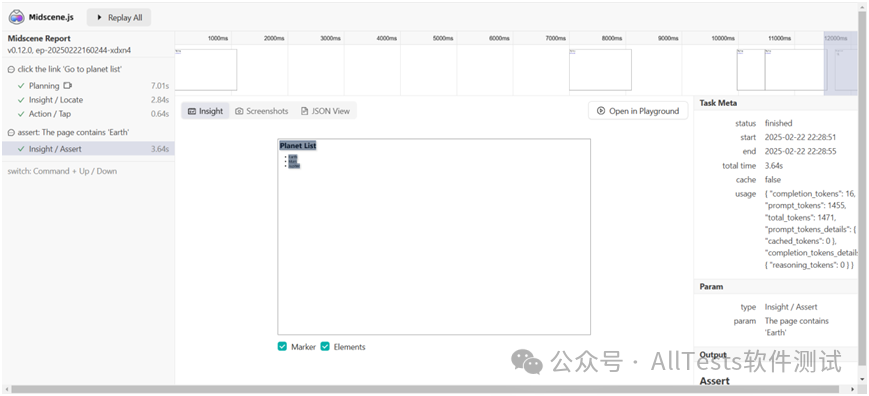This screenshot has width=869, height=396.
Task: Click the version text v0.12.0, ep-20250222160244-xdxn4
Action: (x=69, y=50)
